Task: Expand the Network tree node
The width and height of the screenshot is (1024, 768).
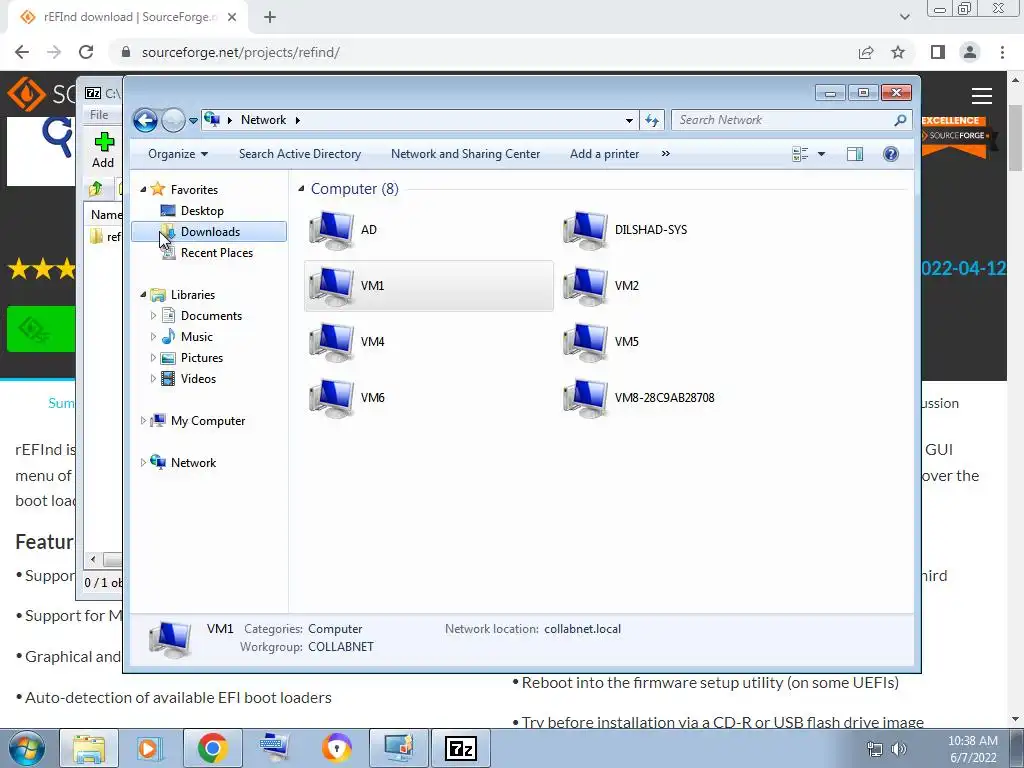Action: (143, 462)
